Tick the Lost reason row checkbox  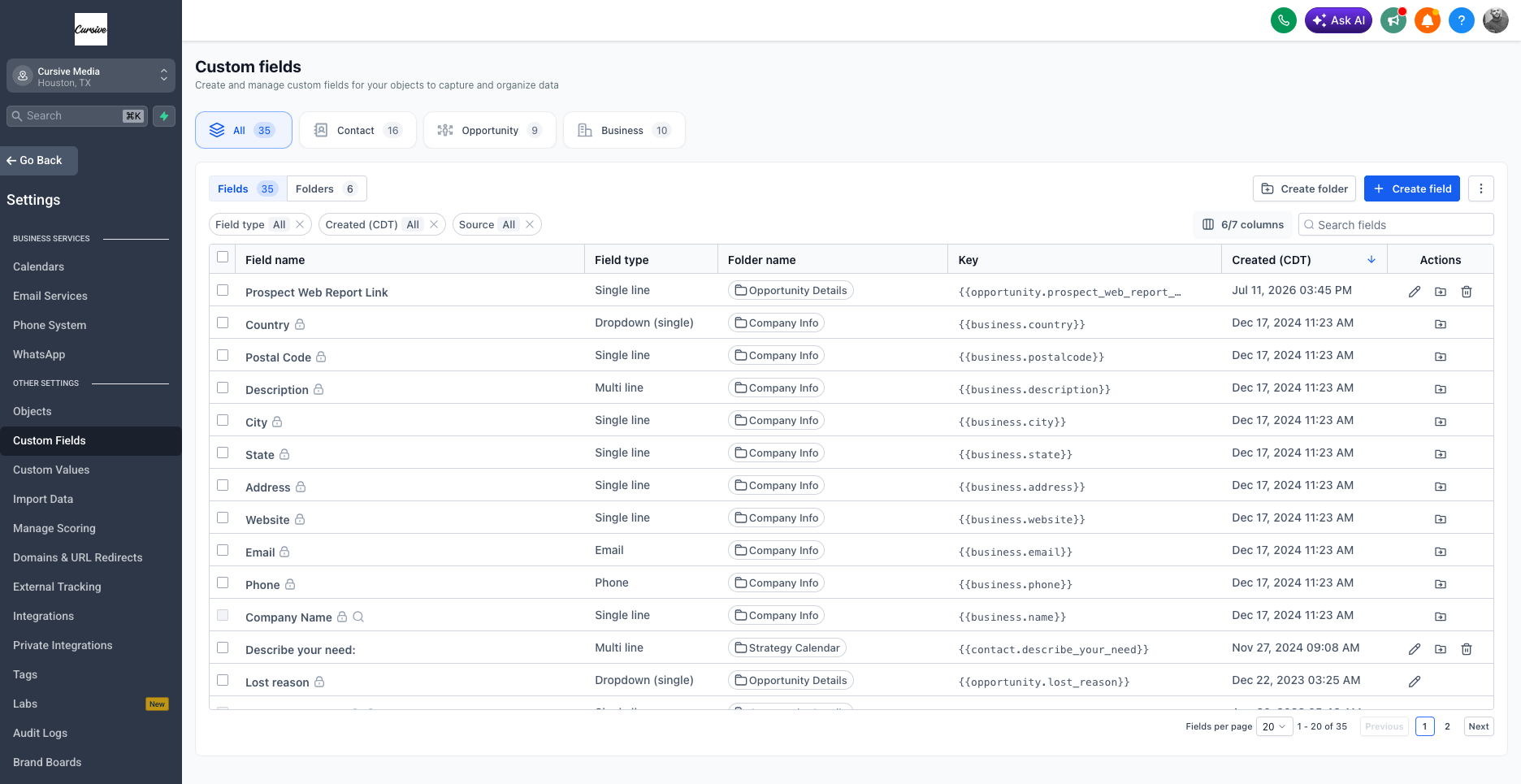click(x=223, y=680)
